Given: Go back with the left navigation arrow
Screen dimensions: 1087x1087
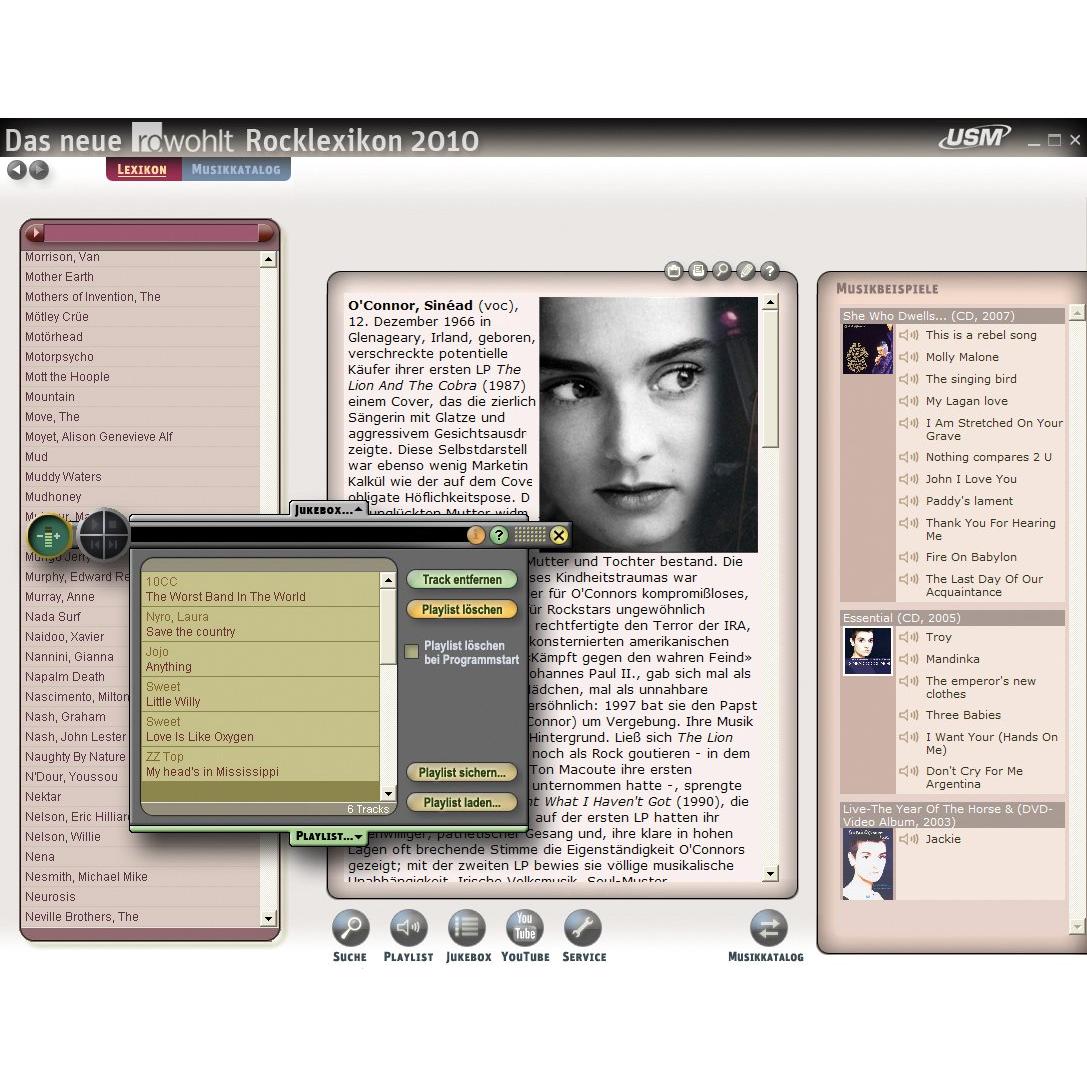Looking at the screenshot, I should click(17, 169).
